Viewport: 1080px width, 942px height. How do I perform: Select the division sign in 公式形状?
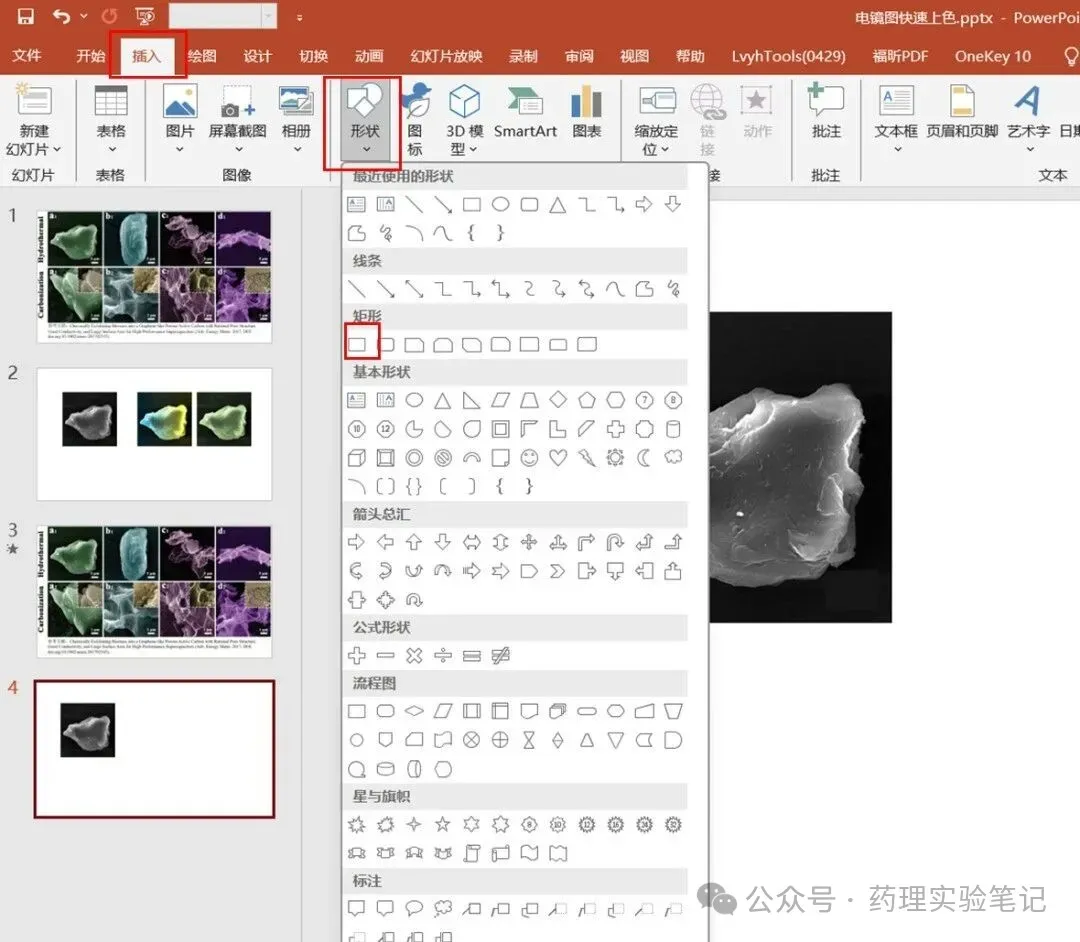443,656
